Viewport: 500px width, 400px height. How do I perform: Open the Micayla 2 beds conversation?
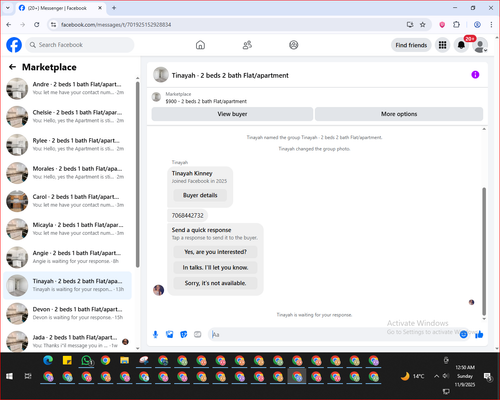tap(68, 229)
